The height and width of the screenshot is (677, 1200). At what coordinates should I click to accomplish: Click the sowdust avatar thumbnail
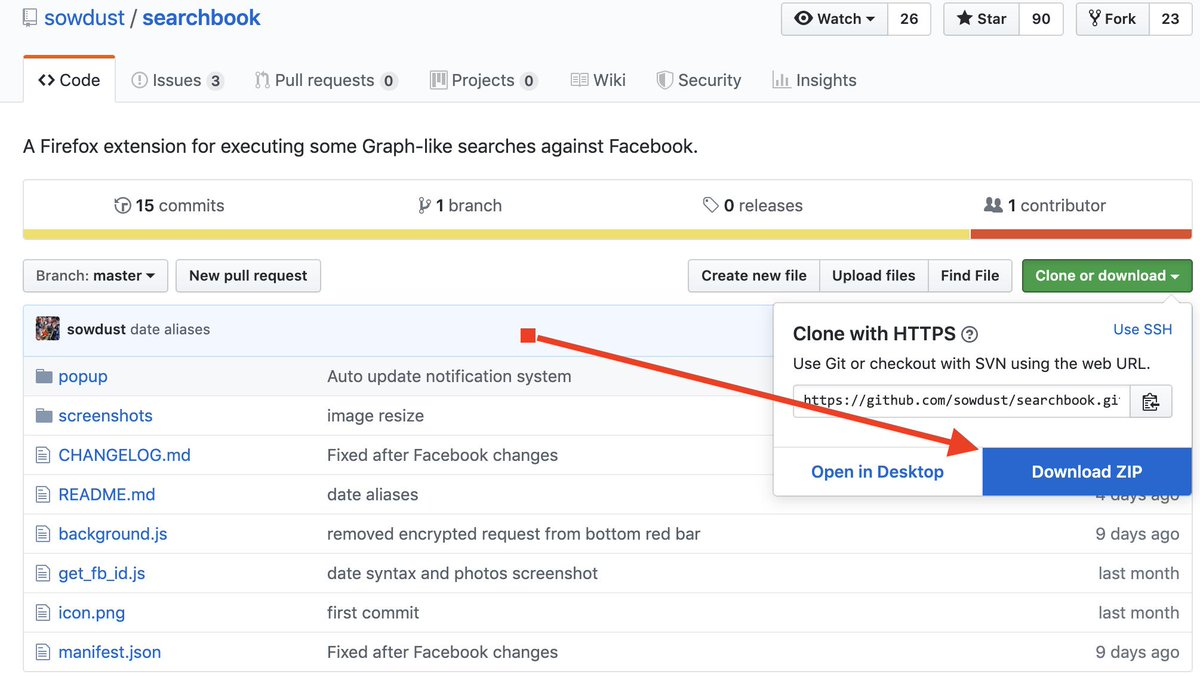[47, 329]
